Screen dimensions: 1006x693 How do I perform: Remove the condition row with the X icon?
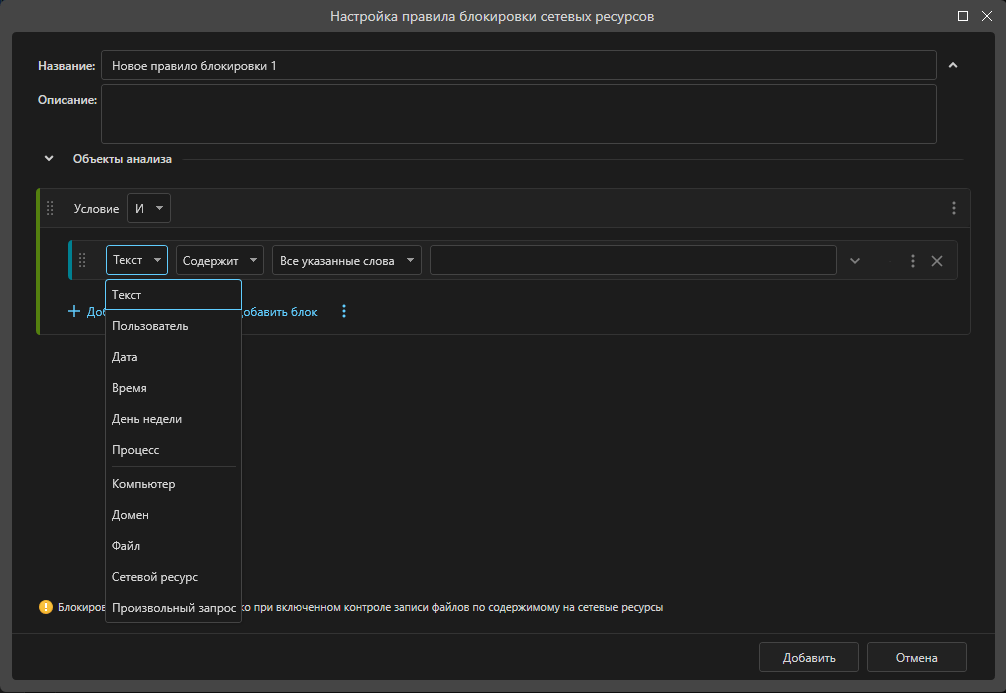pyautogui.click(x=937, y=261)
